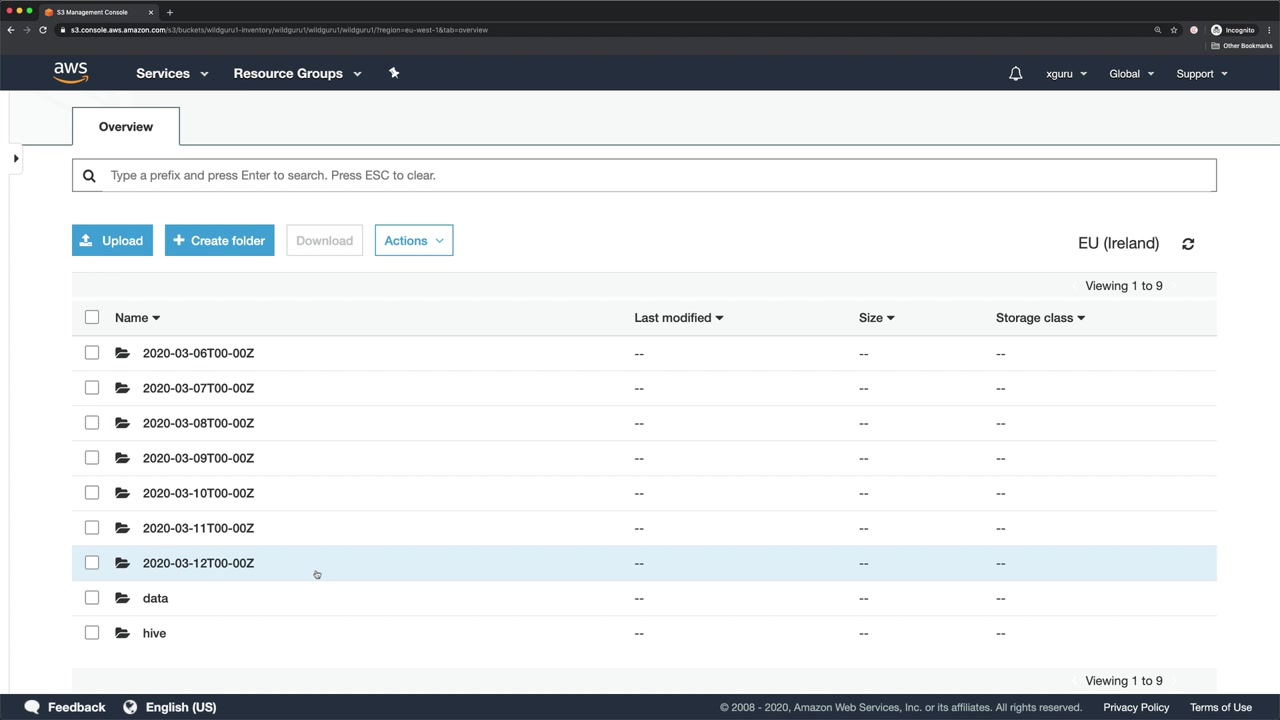Click folder icon of 2020-03-10T00-00Z

click(122, 493)
